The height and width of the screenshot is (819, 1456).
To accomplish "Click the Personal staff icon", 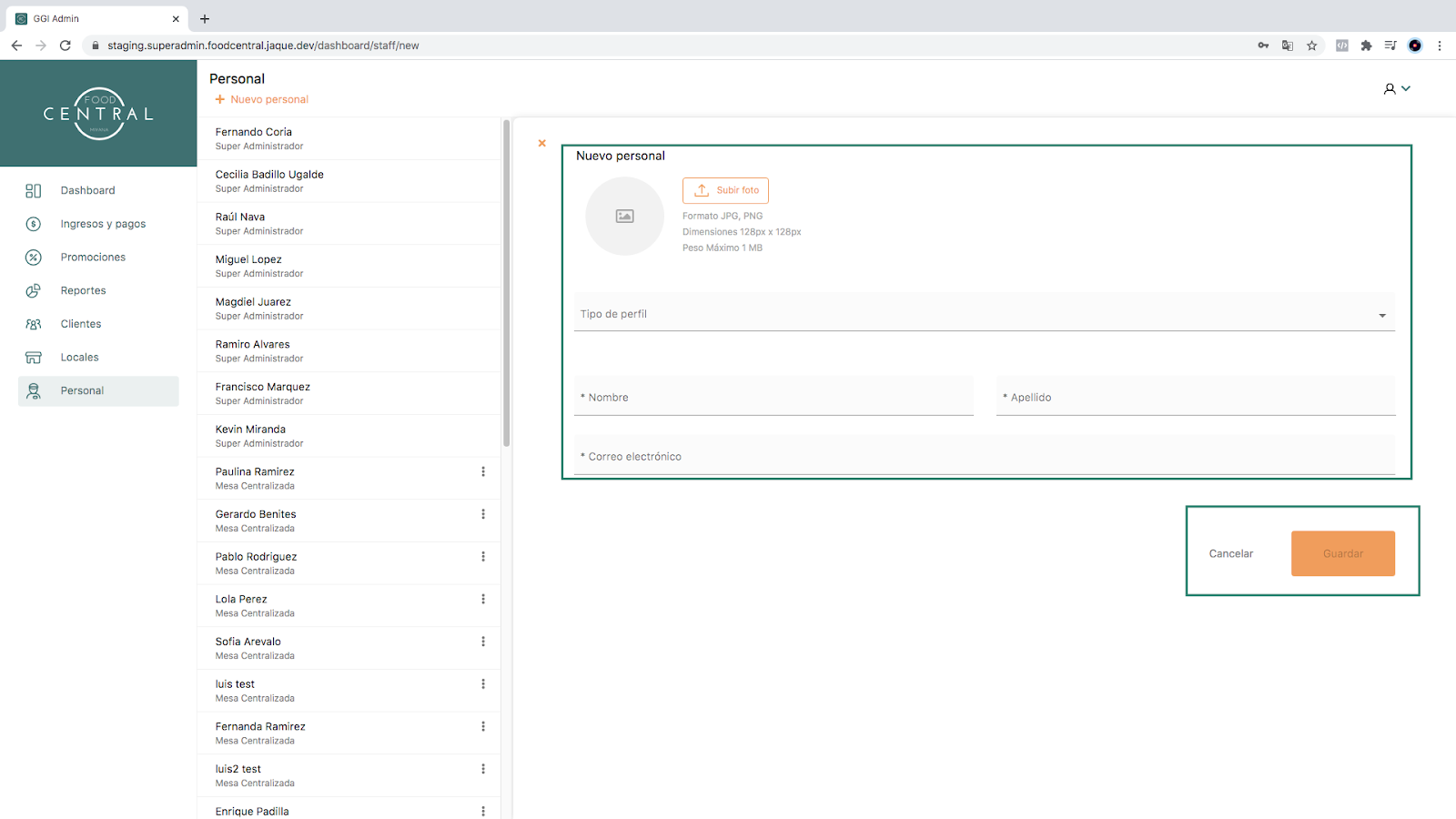I will click(x=34, y=391).
